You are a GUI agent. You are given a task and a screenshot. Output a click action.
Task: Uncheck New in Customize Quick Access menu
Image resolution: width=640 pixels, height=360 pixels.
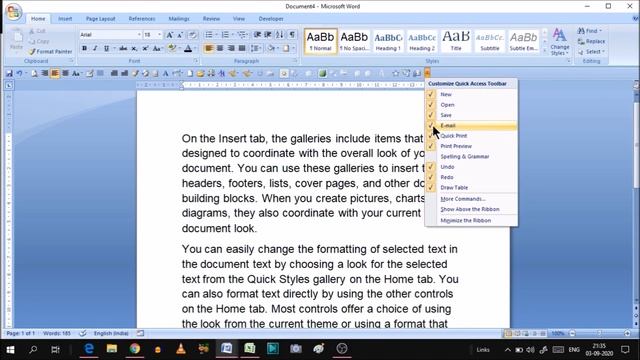(x=471, y=94)
